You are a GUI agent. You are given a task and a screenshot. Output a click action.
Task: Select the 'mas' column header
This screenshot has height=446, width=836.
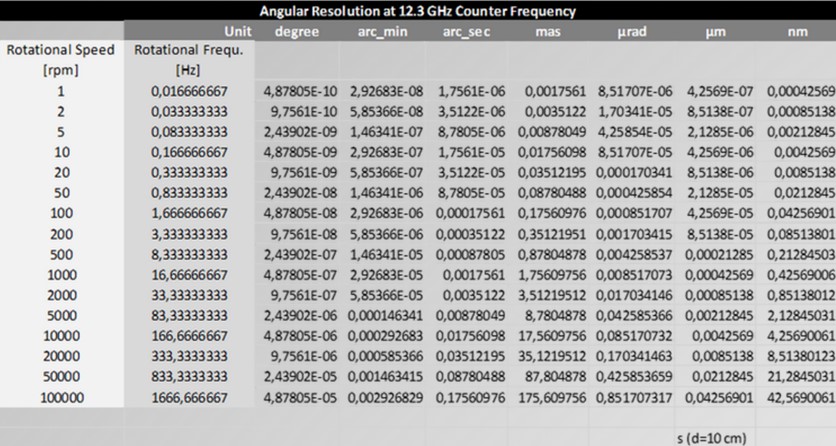click(547, 31)
